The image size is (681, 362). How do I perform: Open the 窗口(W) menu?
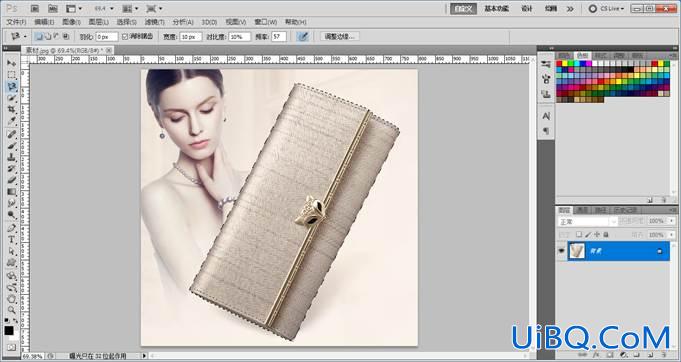(266, 22)
